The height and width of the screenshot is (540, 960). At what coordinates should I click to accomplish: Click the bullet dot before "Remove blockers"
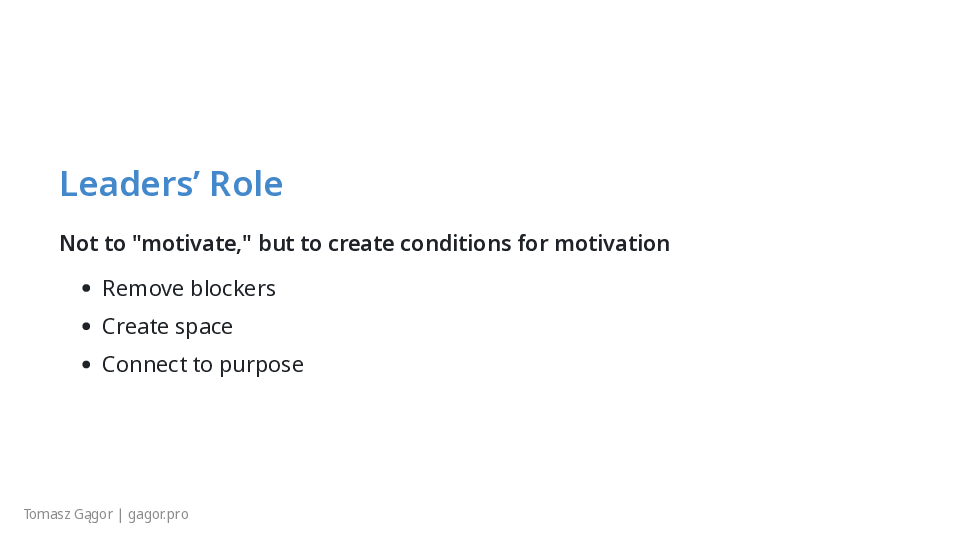(86, 289)
